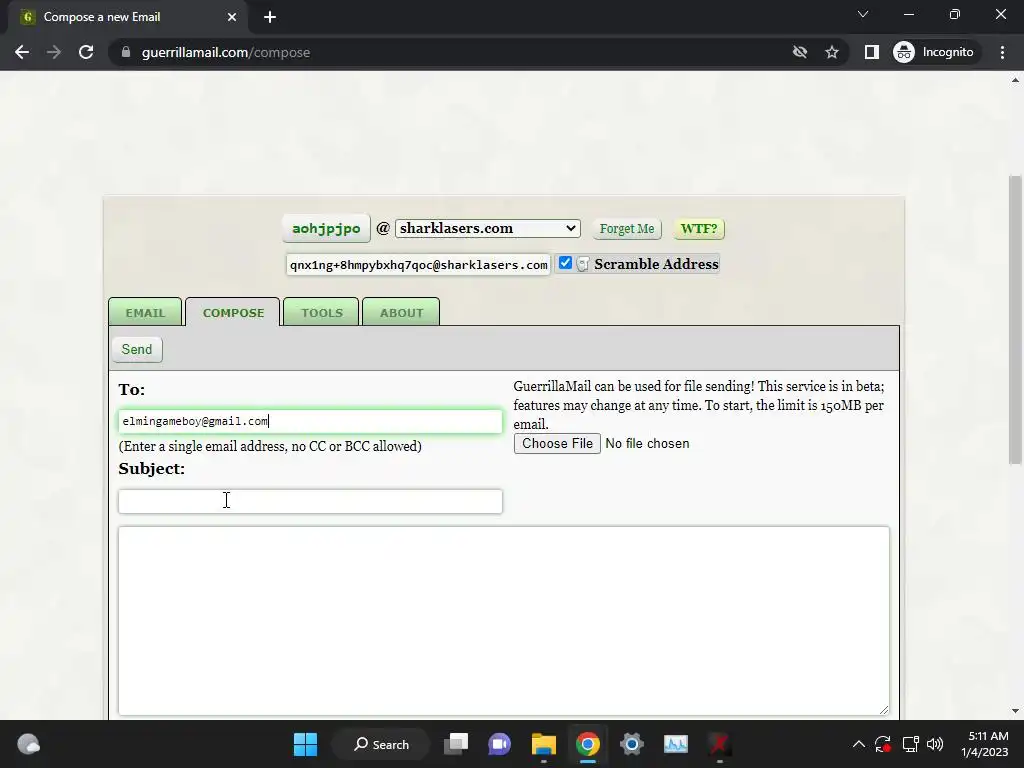This screenshot has width=1024, height=768.
Task: Launch the Chat app from the taskbar
Action: 500,744
